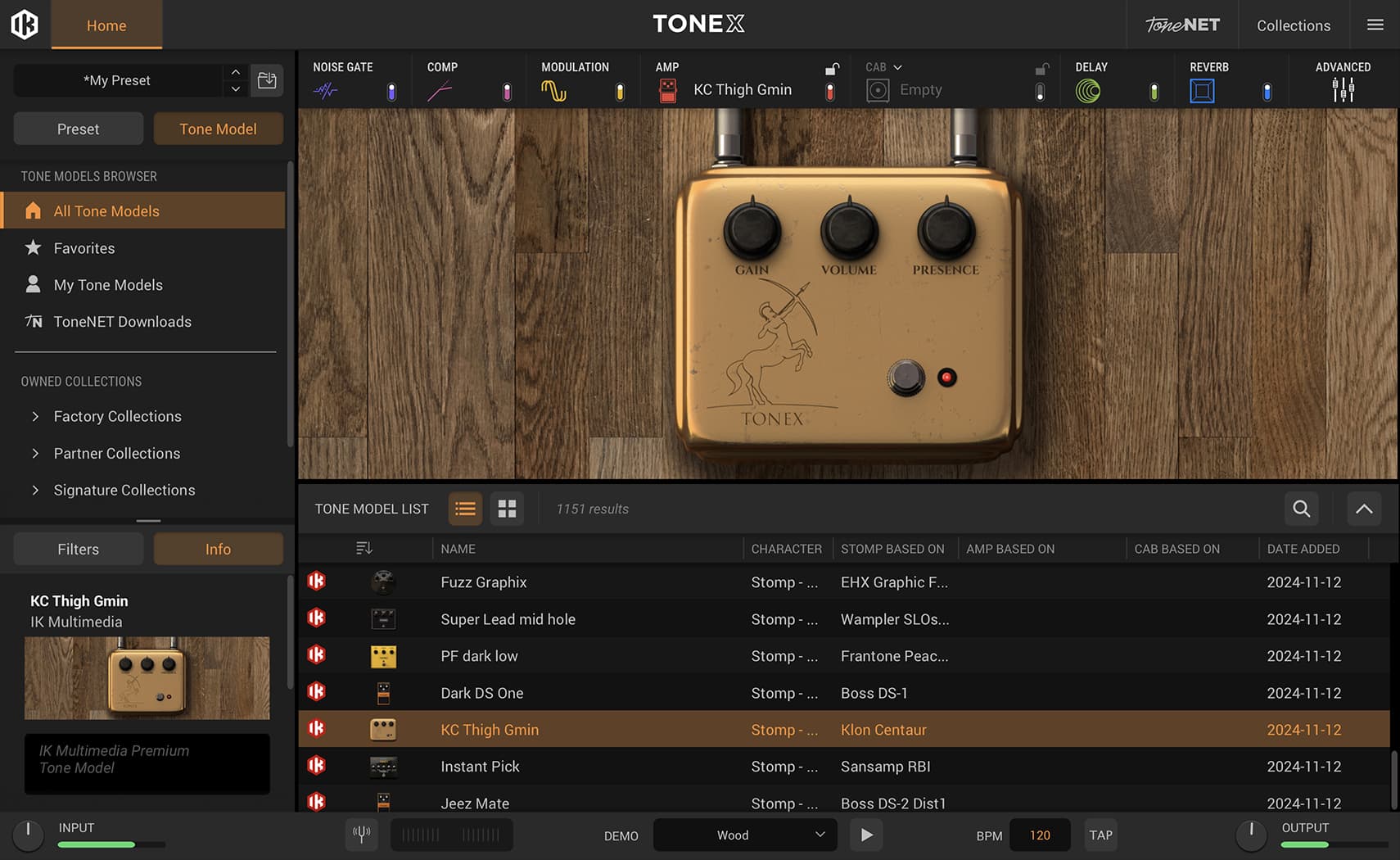Toggle the Noise Gate power switch

pyautogui.click(x=391, y=92)
